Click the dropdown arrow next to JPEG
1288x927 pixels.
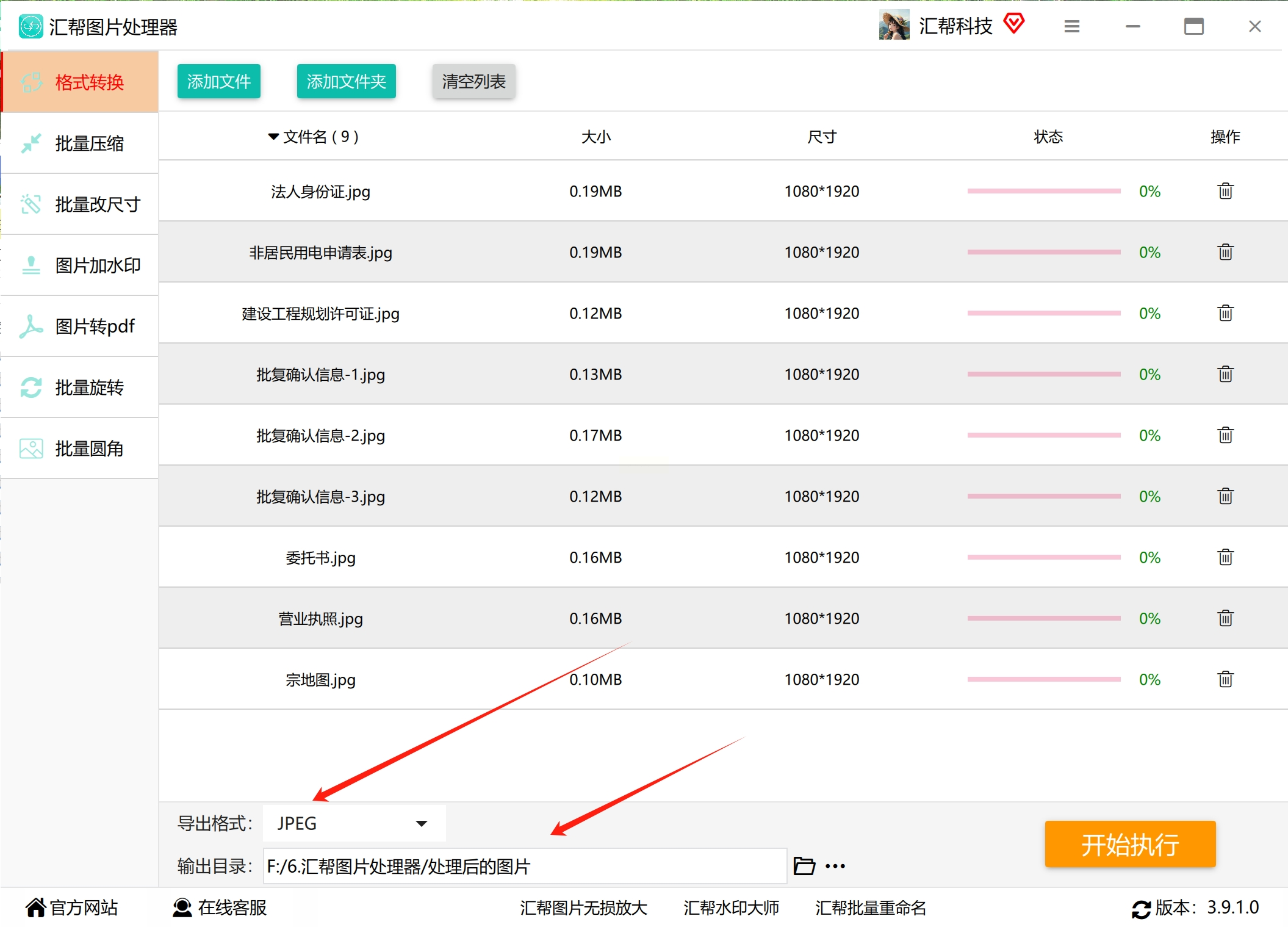[421, 823]
